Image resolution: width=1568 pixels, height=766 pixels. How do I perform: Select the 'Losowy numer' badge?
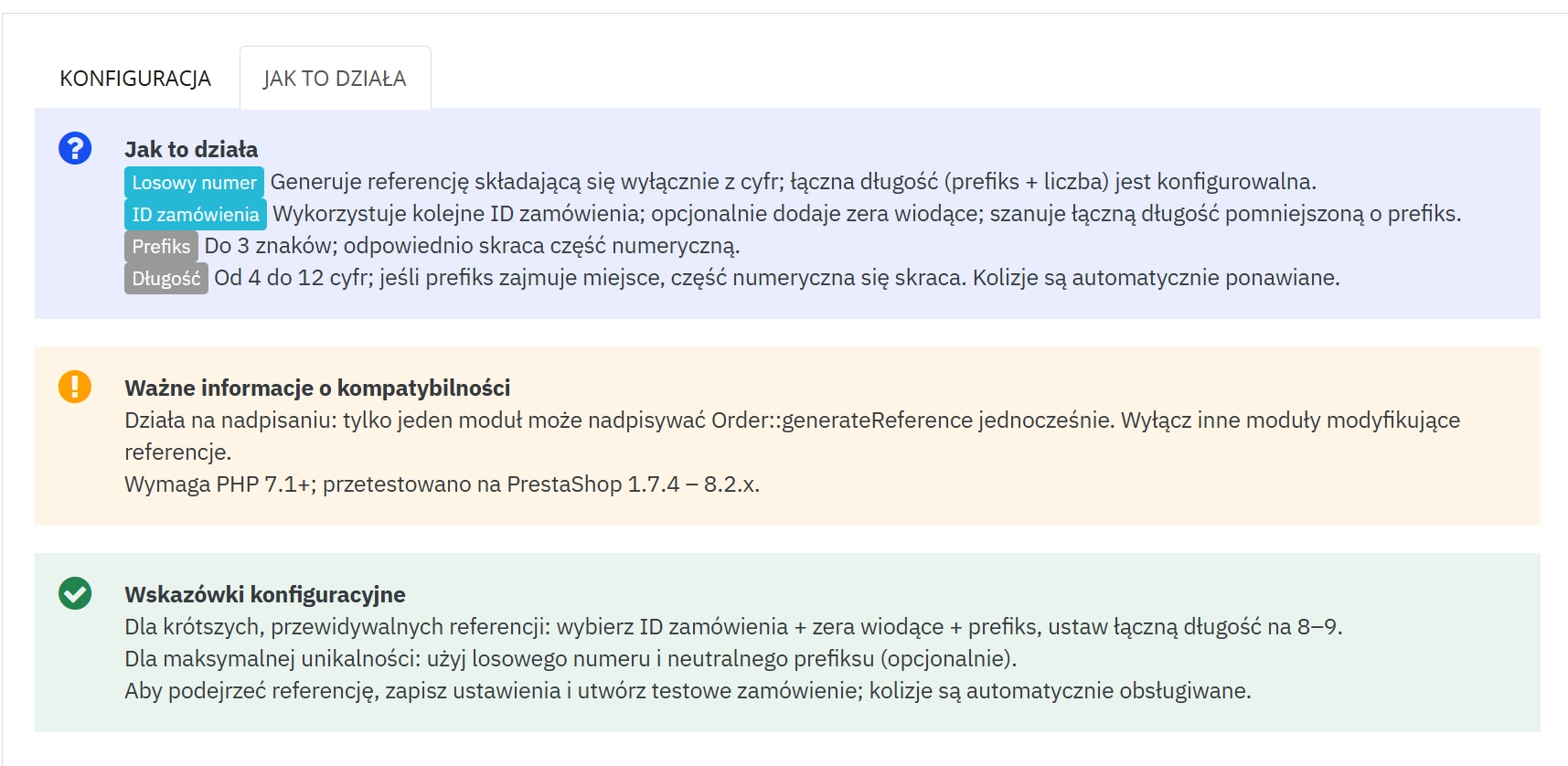[194, 183]
